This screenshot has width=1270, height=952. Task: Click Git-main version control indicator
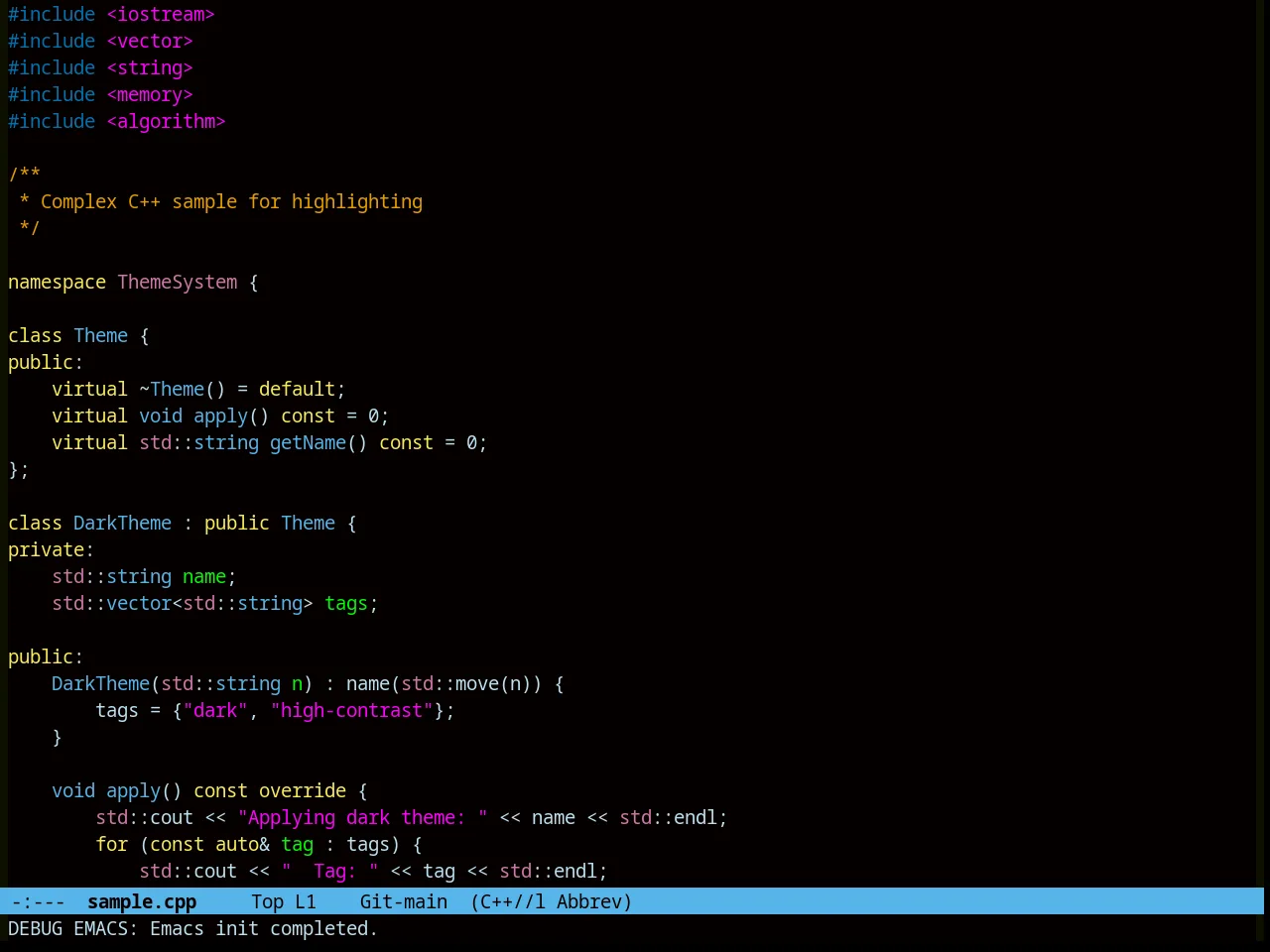coord(403,901)
